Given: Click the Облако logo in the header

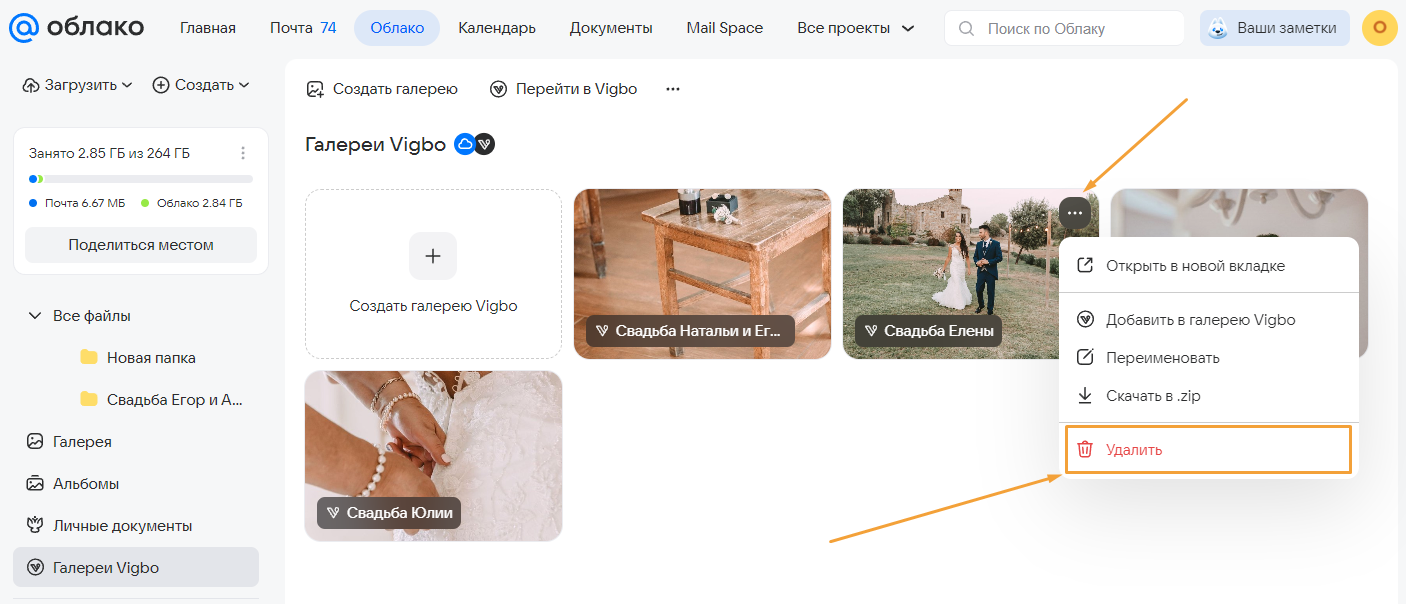Looking at the screenshot, I should point(77,28).
